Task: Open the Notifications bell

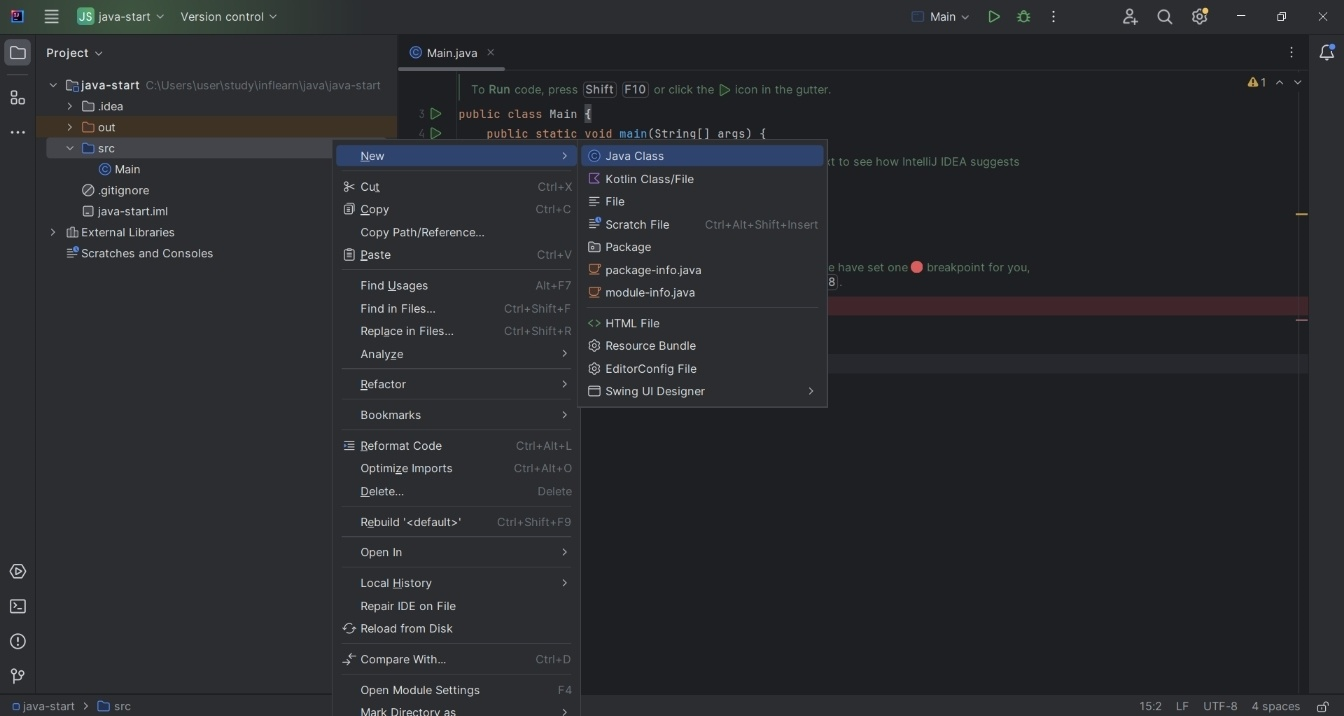Action: click(1326, 53)
